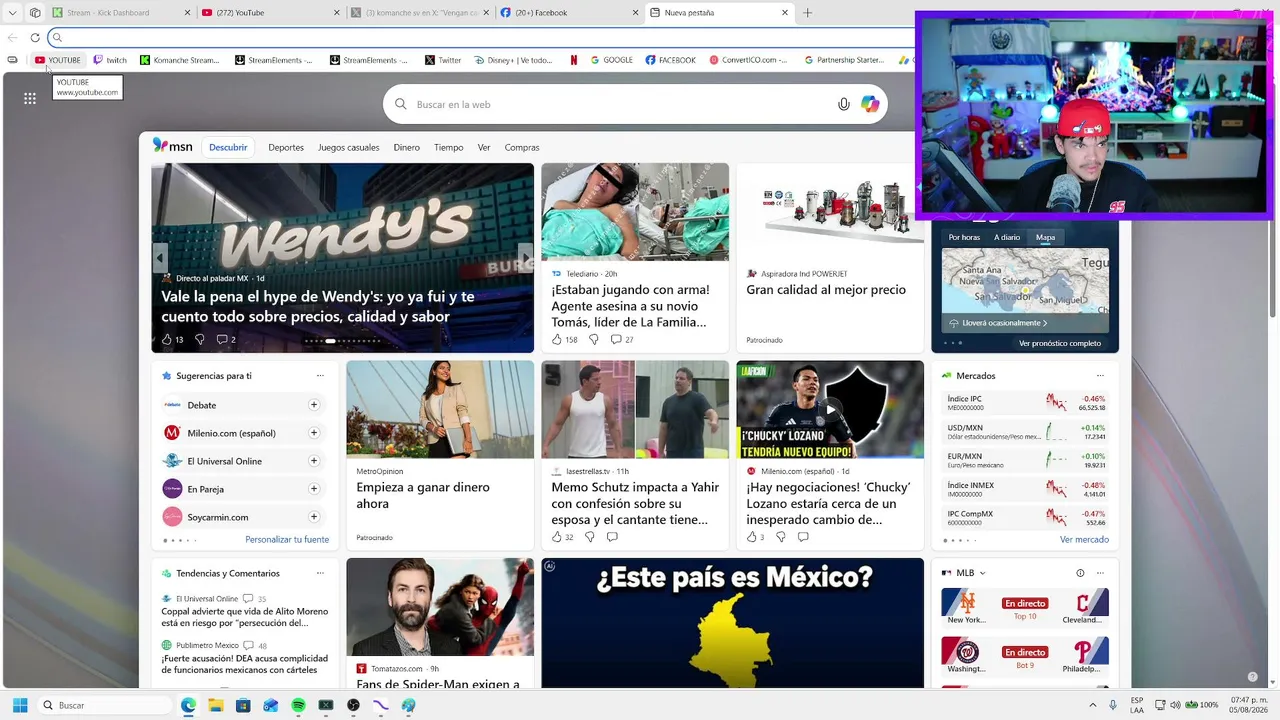Open the FACEBOOK bookmark
This screenshot has height=720, width=1280.
point(671,60)
